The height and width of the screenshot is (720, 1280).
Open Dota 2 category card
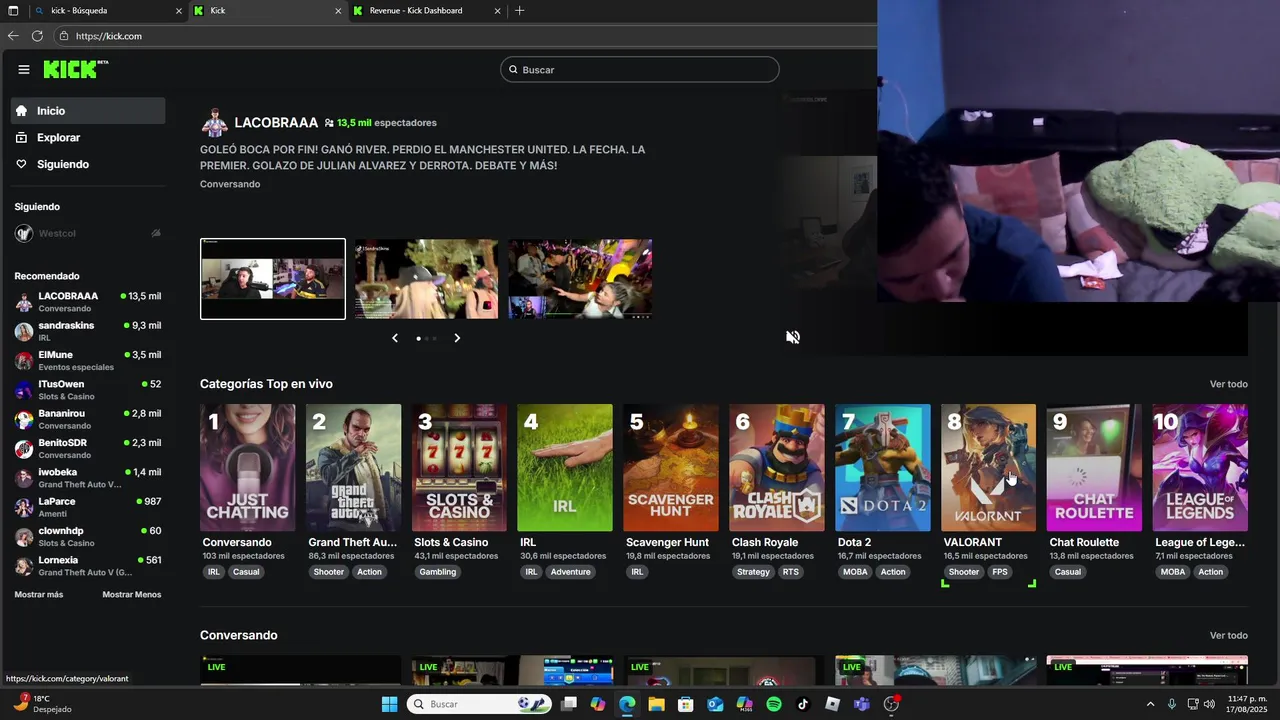(883, 467)
